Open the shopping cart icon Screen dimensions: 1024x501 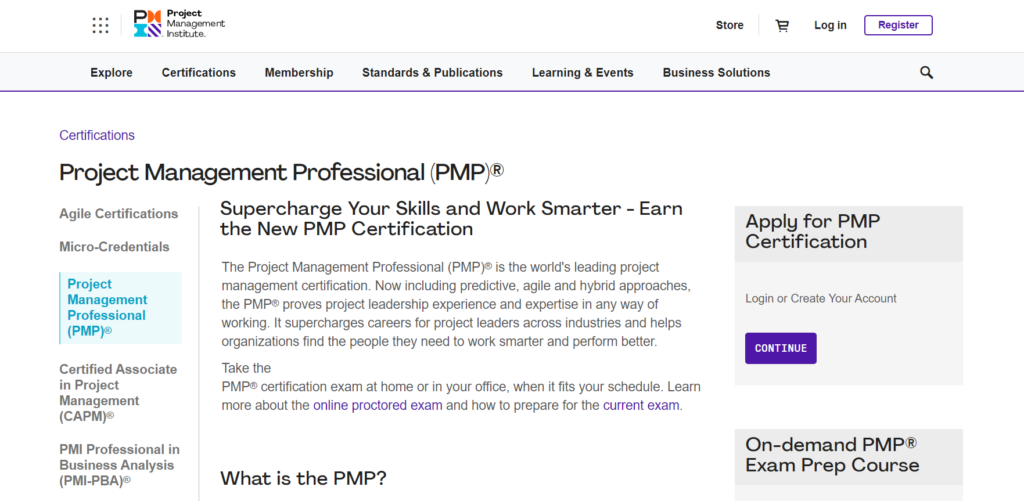pos(782,25)
